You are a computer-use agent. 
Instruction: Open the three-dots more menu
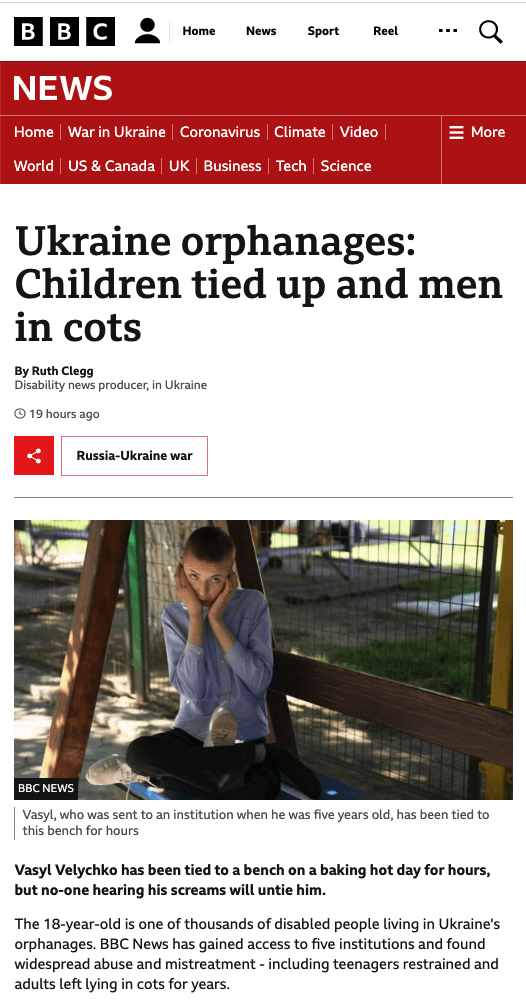(448, 31)
